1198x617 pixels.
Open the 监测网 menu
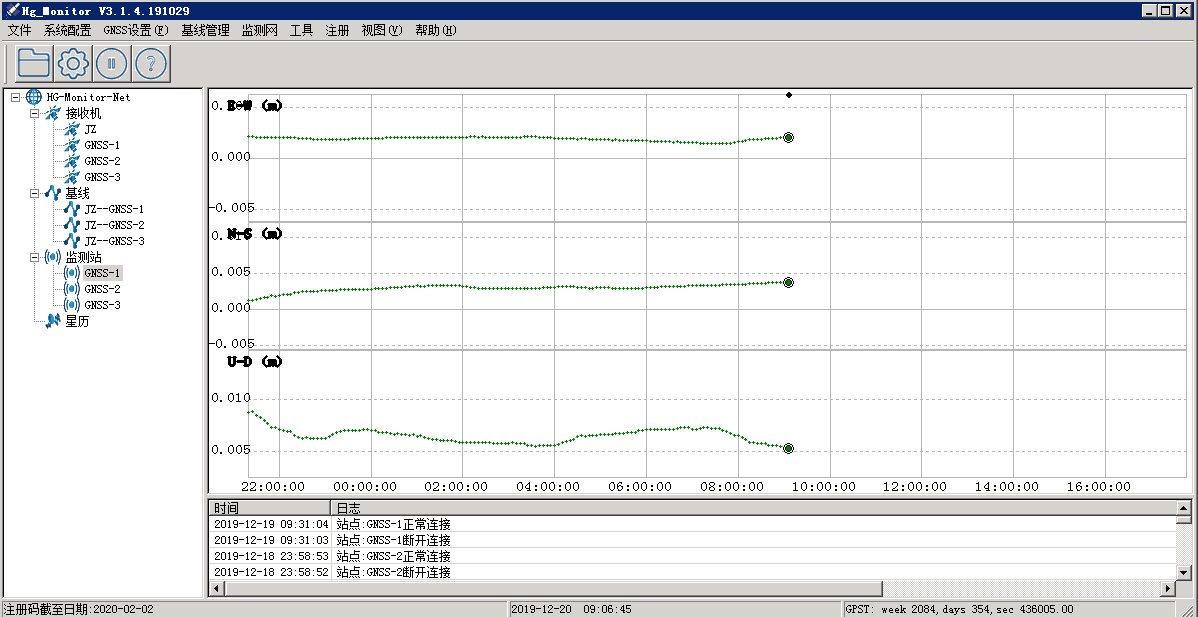pos(259,30)
